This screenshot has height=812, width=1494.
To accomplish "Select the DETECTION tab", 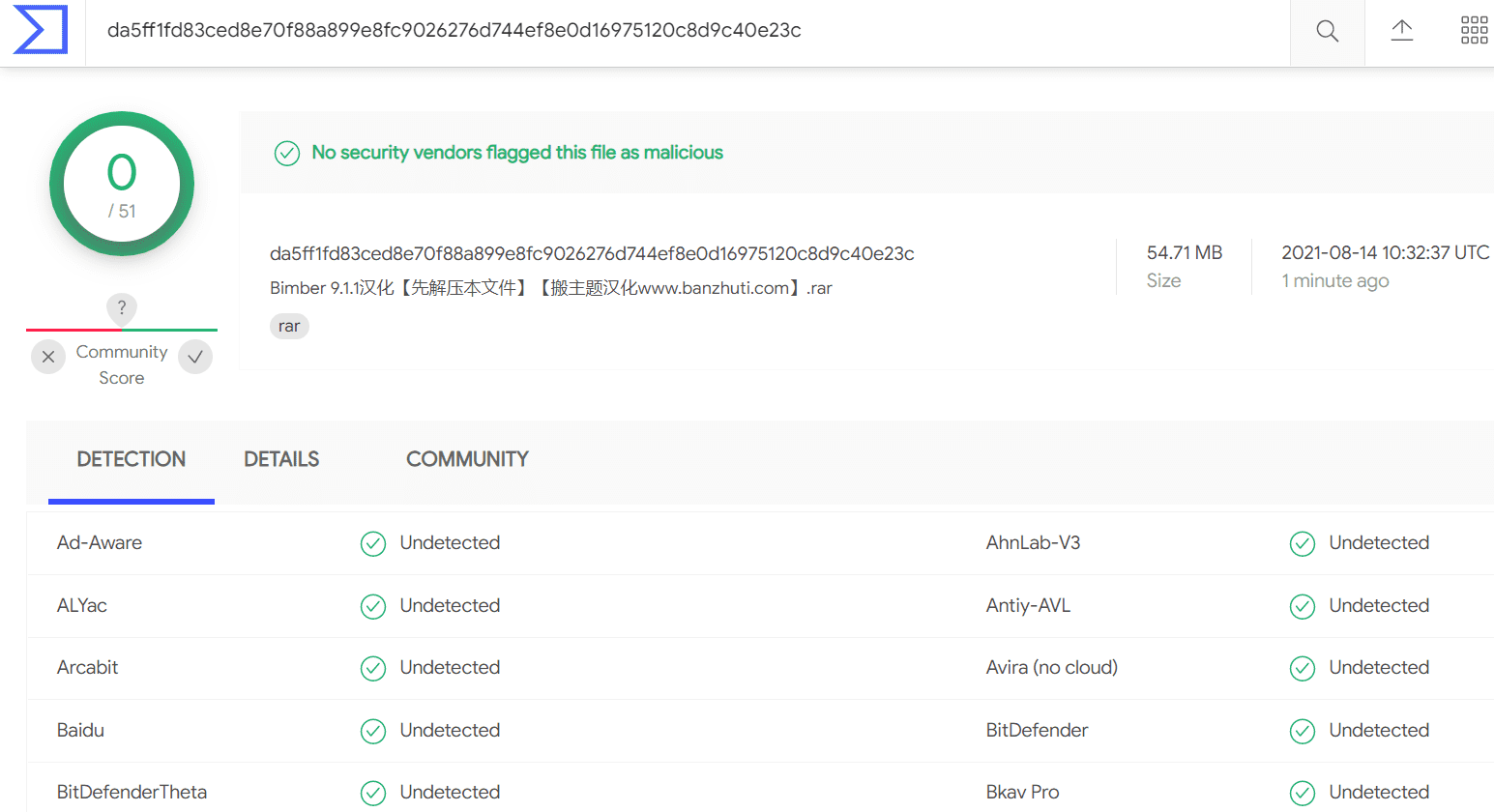I will [132, 459].
